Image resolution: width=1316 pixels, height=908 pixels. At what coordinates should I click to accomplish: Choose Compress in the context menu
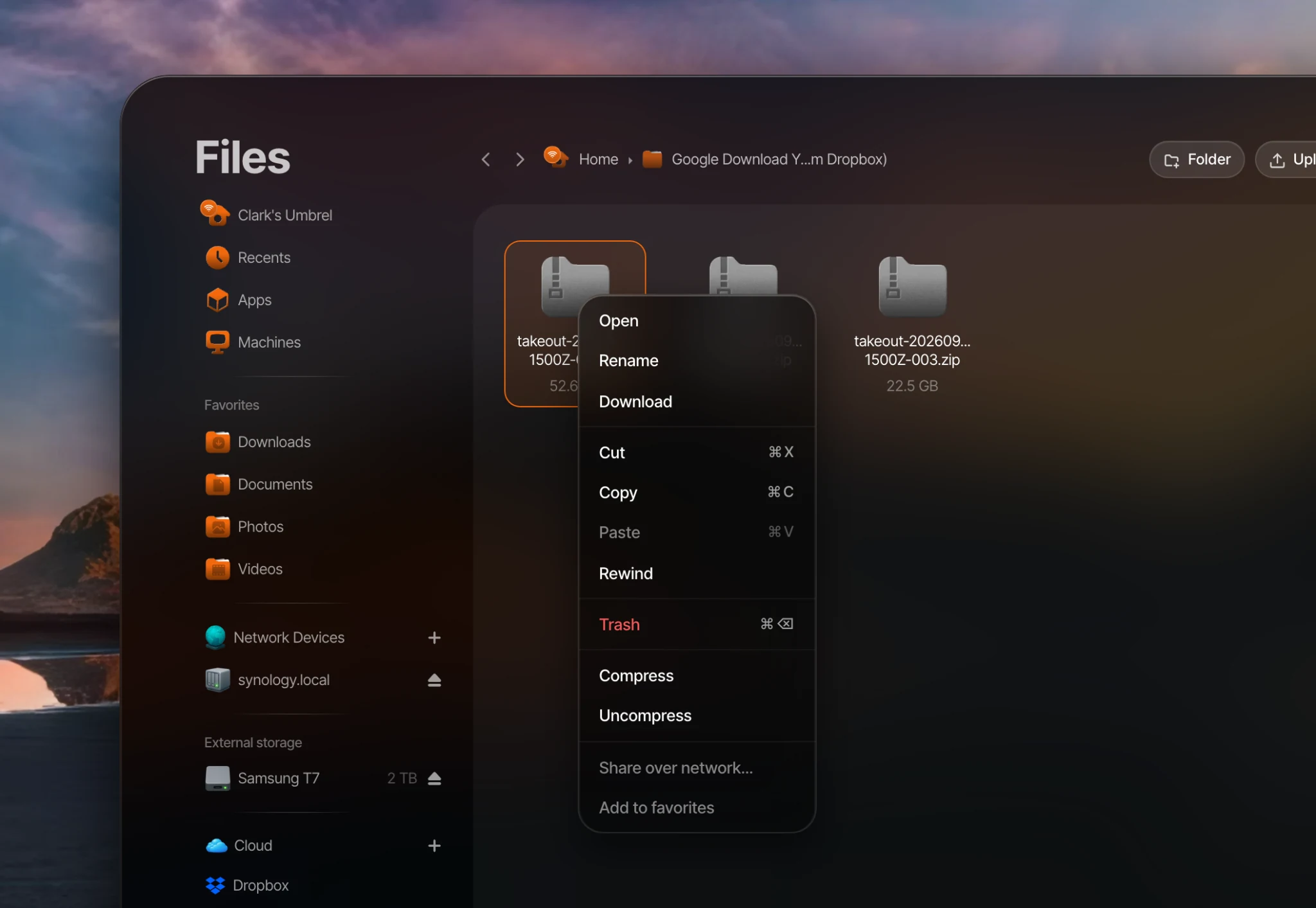click(697, 675)
